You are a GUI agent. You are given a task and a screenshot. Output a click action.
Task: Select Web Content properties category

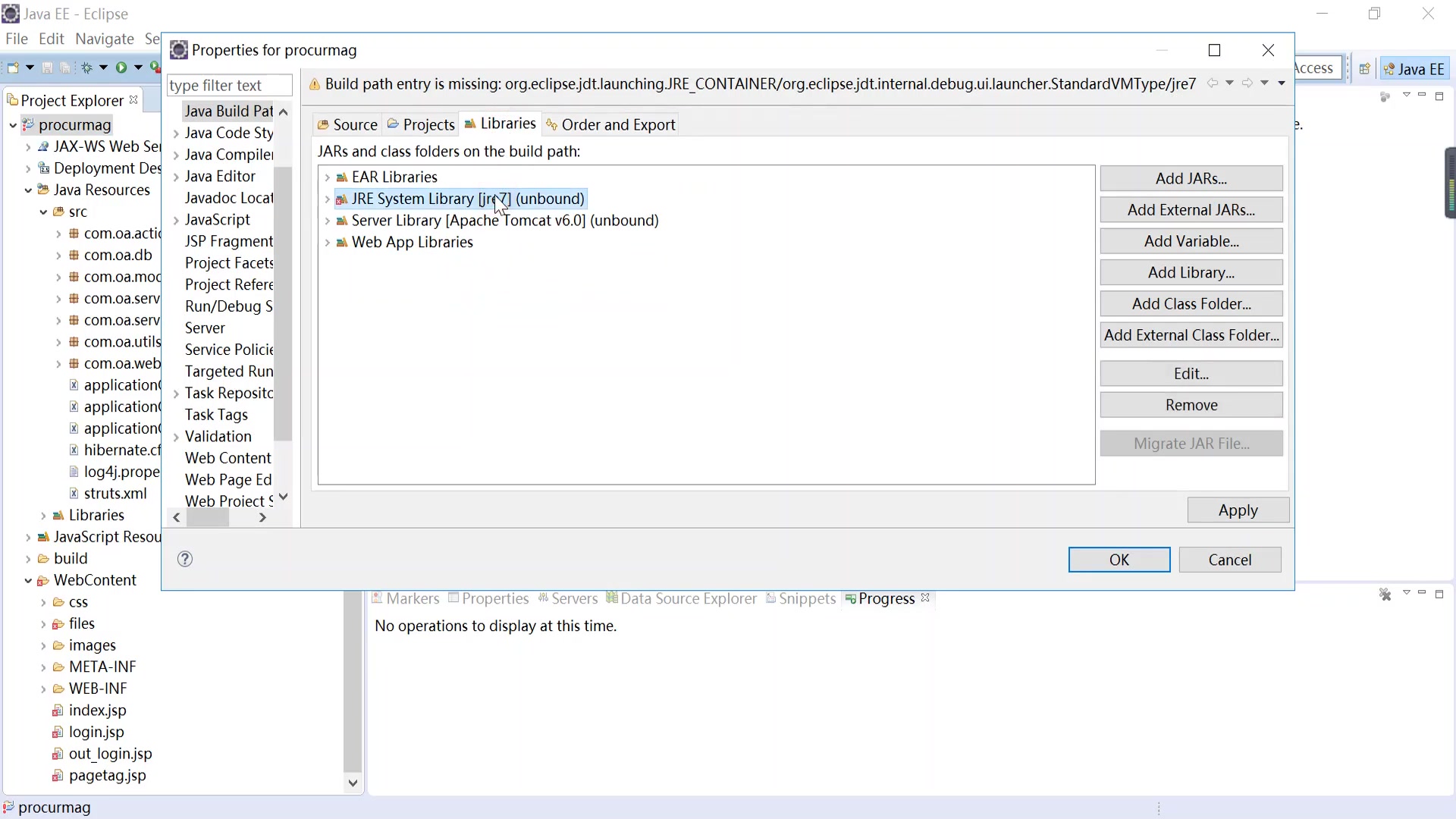[x=227, y=458]
